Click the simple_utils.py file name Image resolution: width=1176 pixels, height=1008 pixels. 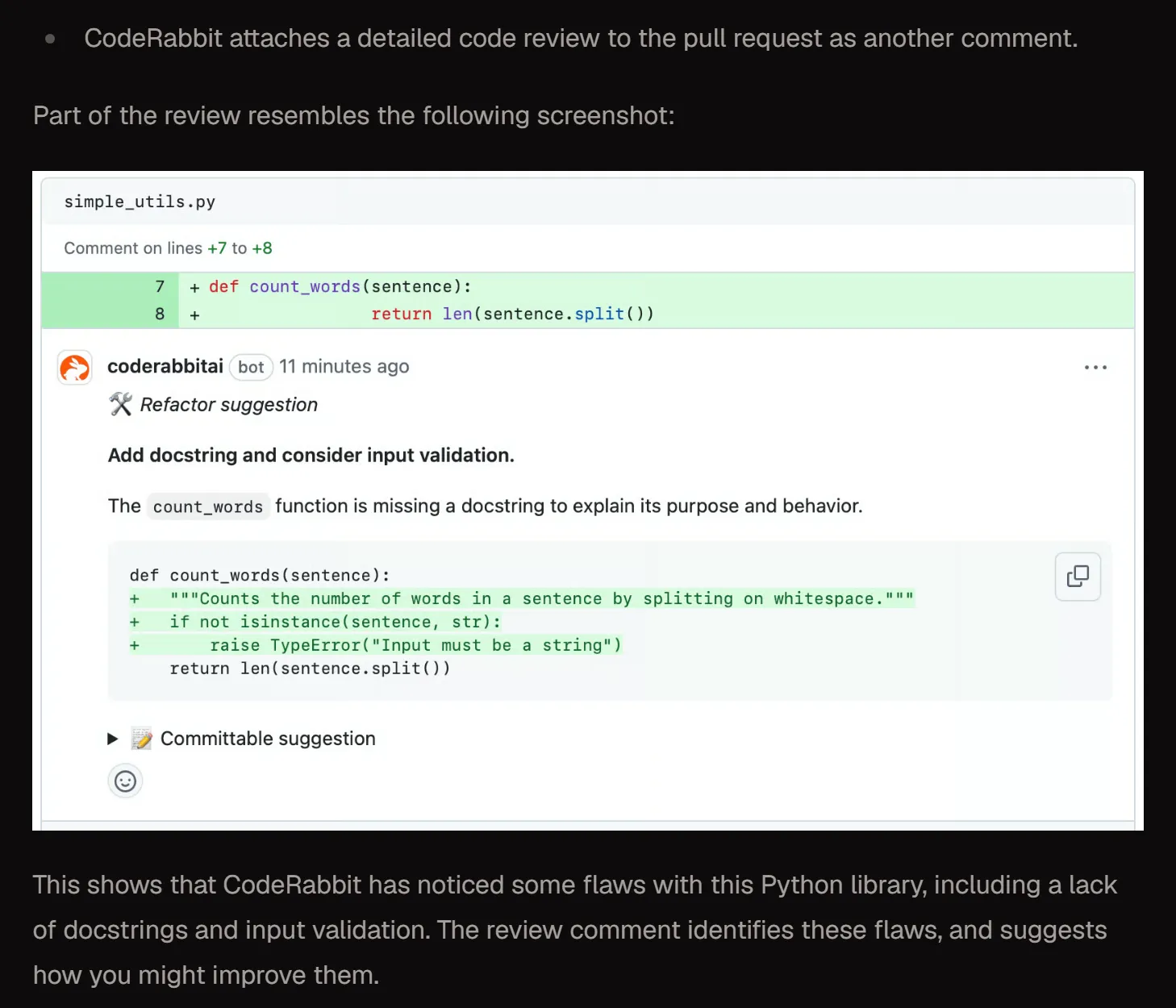tap(140, 202)
